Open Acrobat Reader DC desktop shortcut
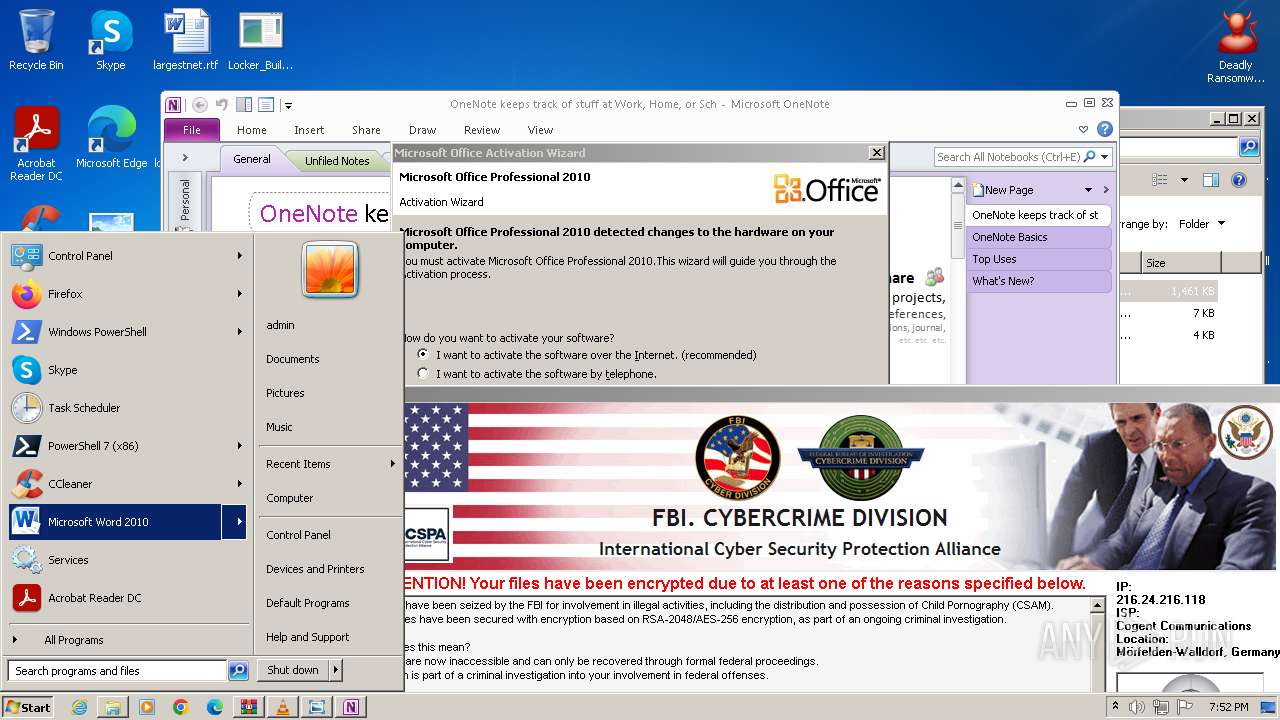This screenshot has height=720, width=1280. point(37,144)
